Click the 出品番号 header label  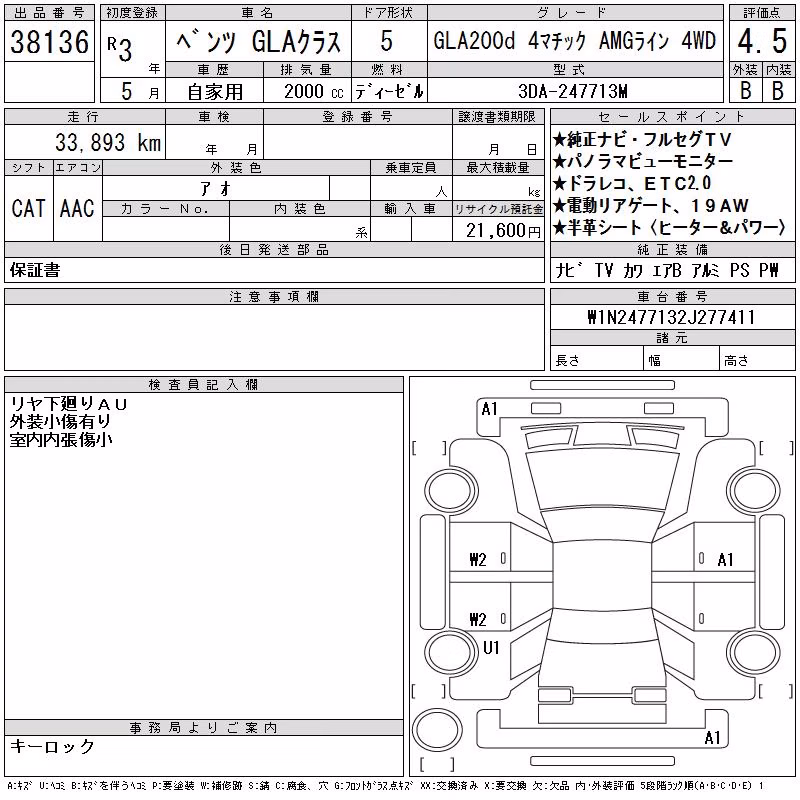pyautogui.click(x=49, y=12)
